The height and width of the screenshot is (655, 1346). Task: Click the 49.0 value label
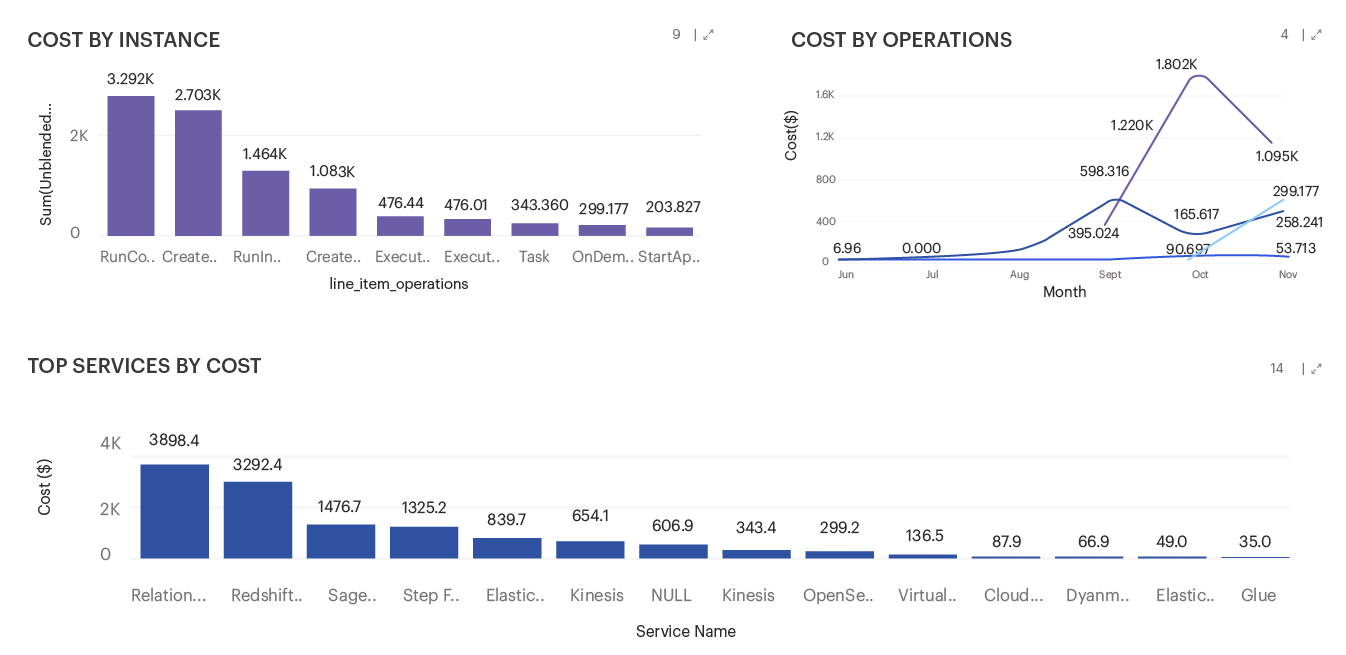coord(1171,541)
